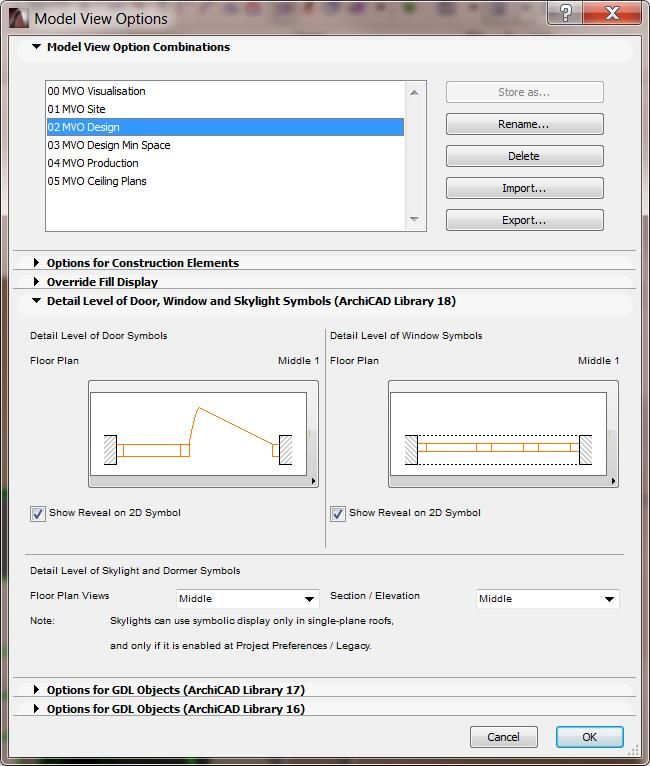Open the window symbol detail level preview
The image size is (650, 766).
coord(503,434)
